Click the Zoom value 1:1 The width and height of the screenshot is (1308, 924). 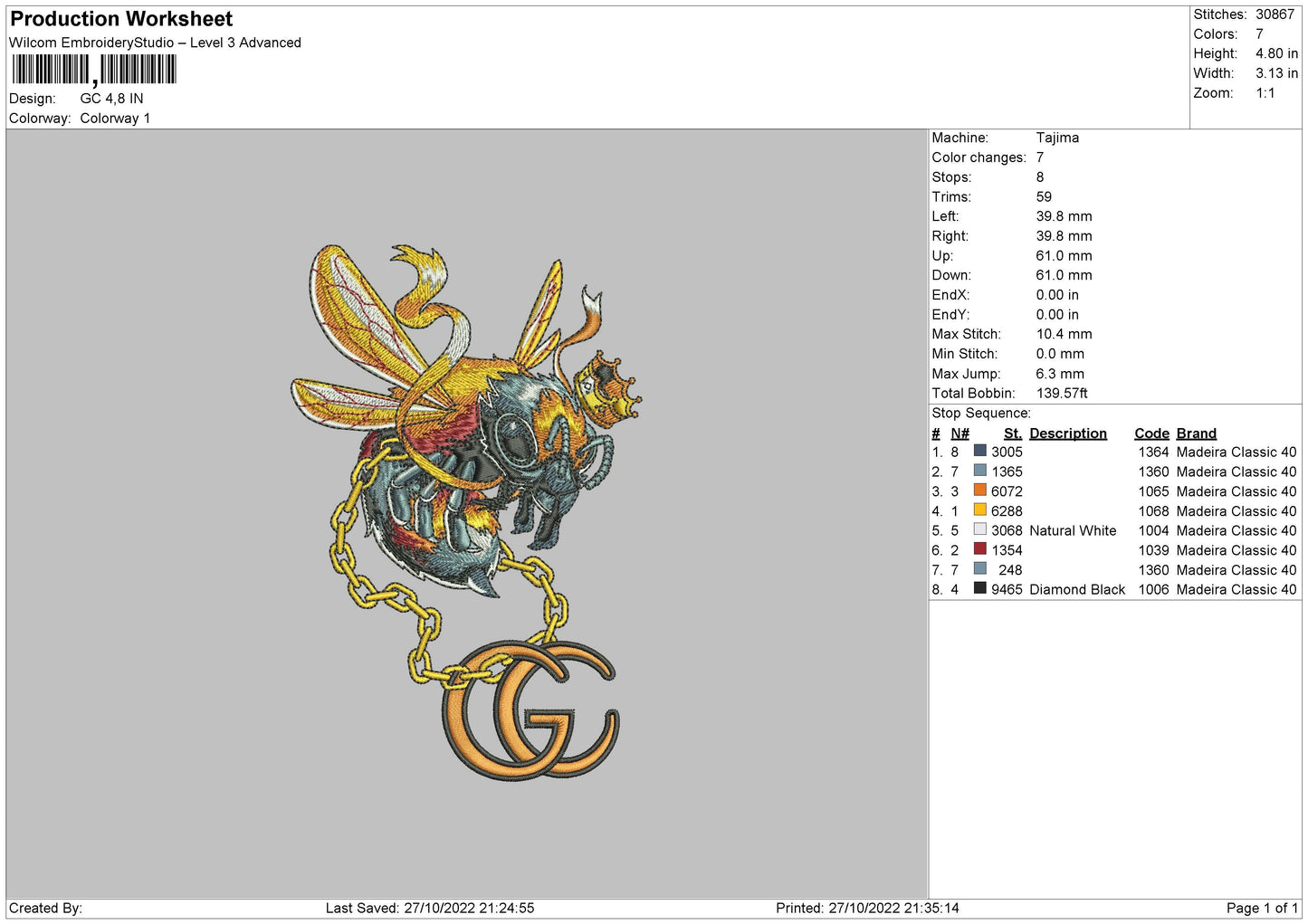pyautogui.click(x=1265, y=93)
